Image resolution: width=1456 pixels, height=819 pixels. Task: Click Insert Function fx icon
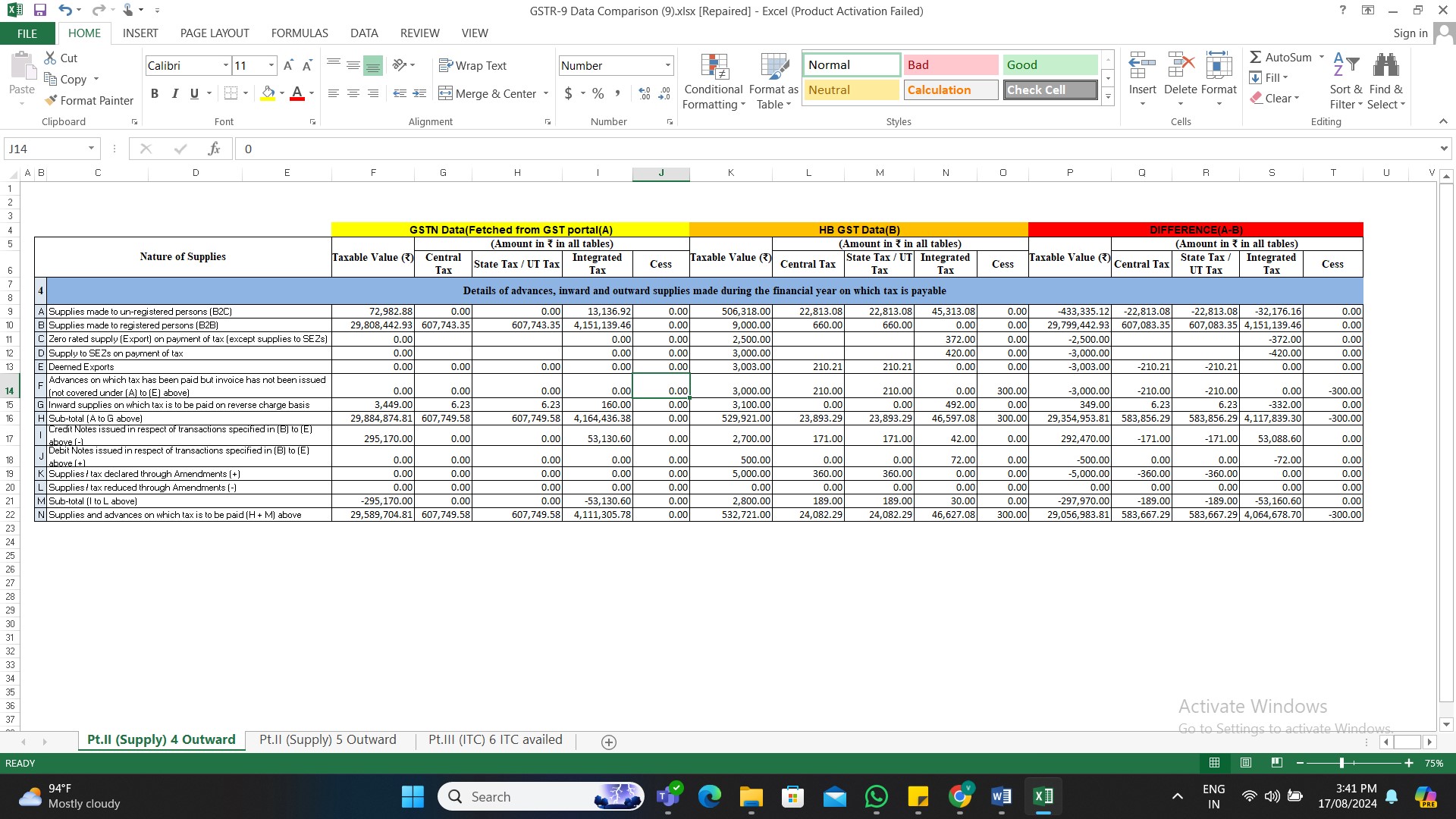(x=215, y=149)
